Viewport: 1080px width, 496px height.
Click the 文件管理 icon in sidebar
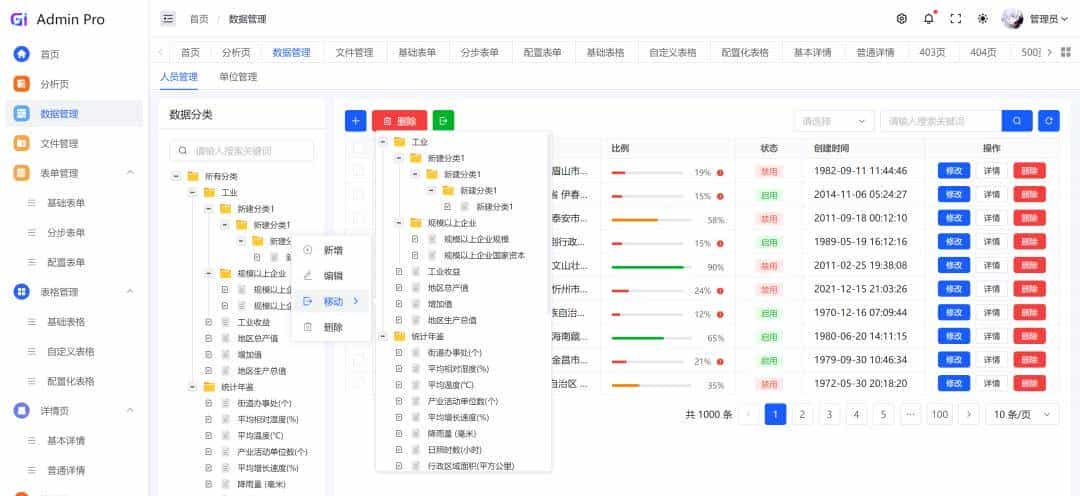(x=21, y=143)
